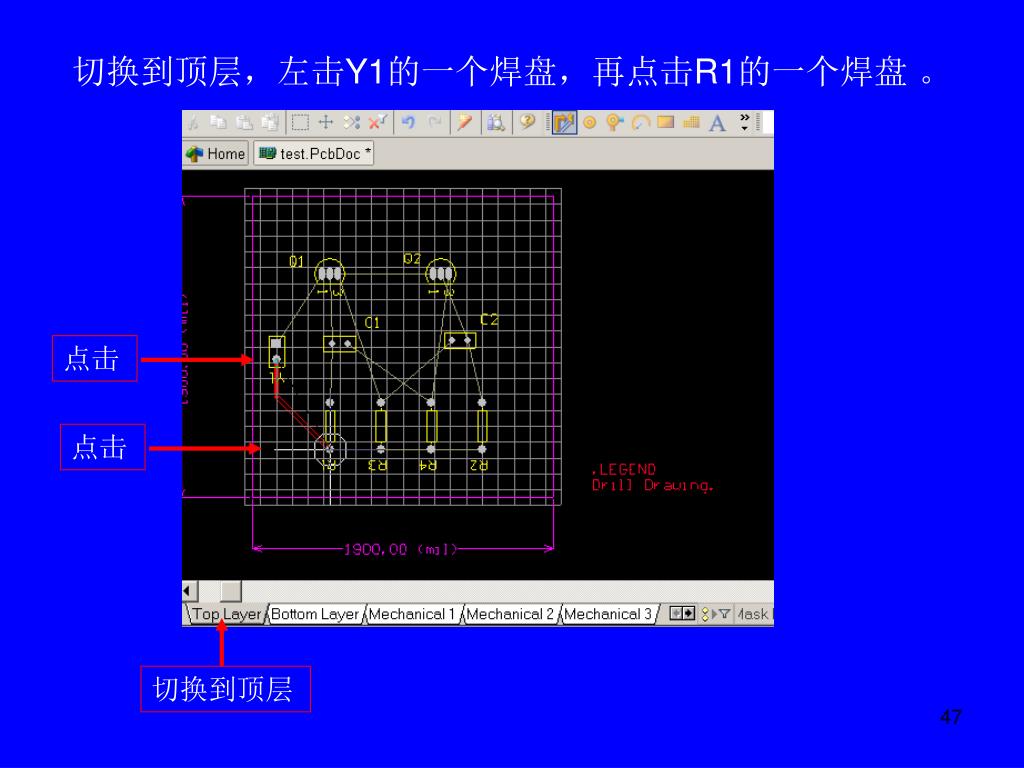Switch to the Mechanical 2 layer tab
The image size is (1024, 768).
tap(510, 614)
